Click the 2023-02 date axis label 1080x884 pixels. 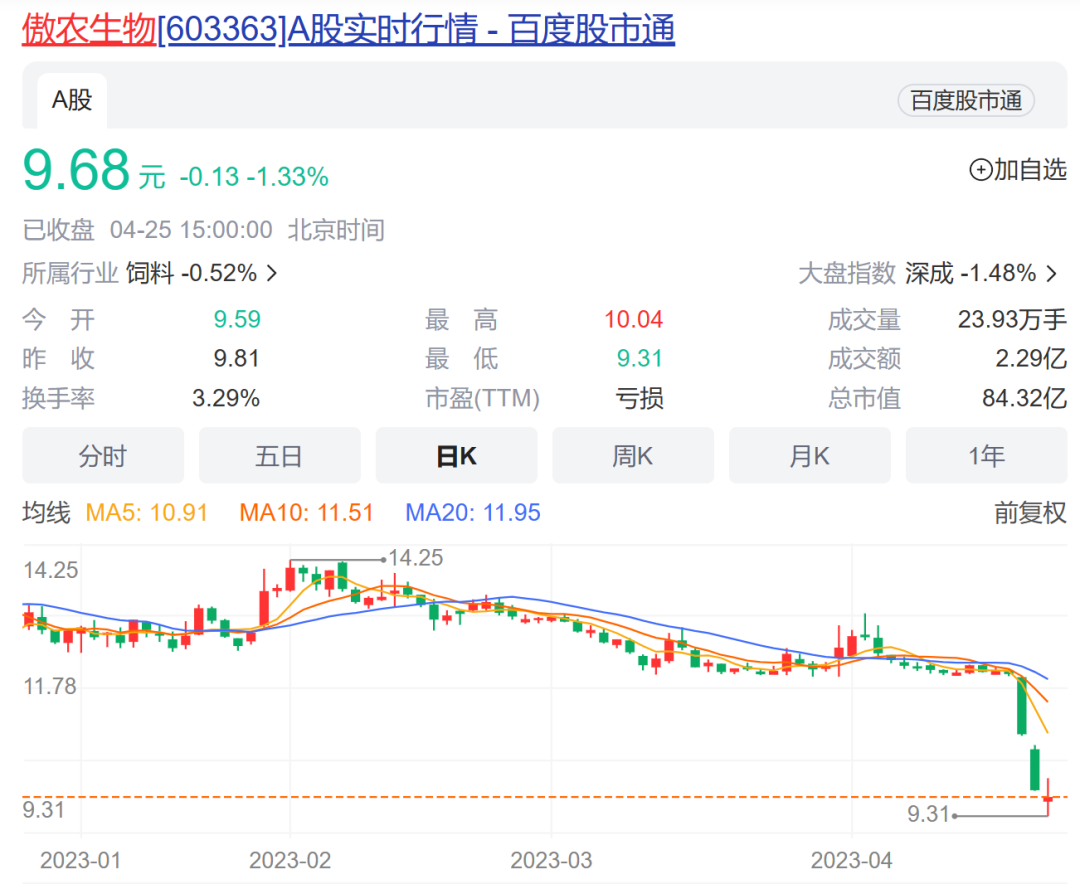[290, 861]
